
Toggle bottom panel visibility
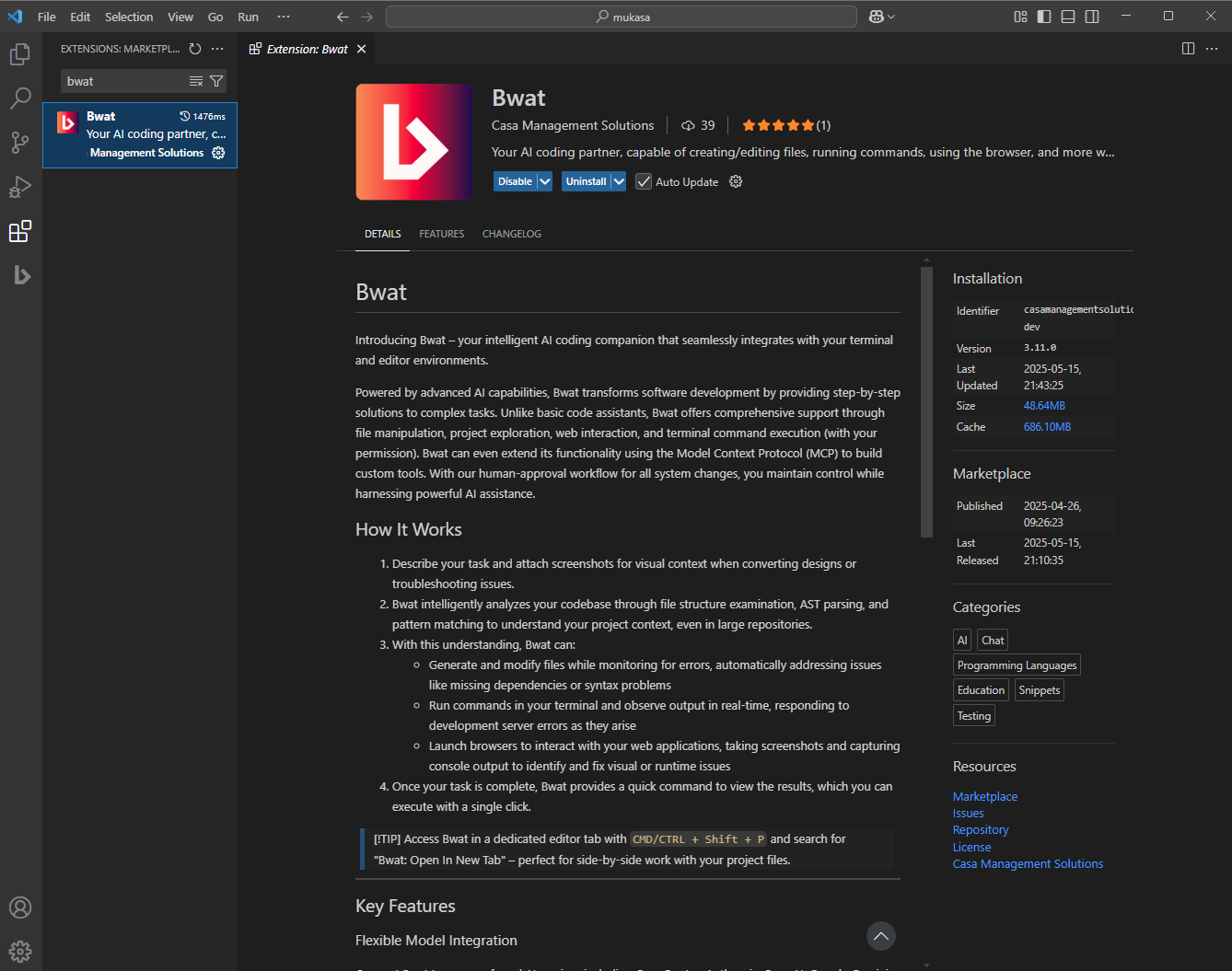coord(1068,17)
